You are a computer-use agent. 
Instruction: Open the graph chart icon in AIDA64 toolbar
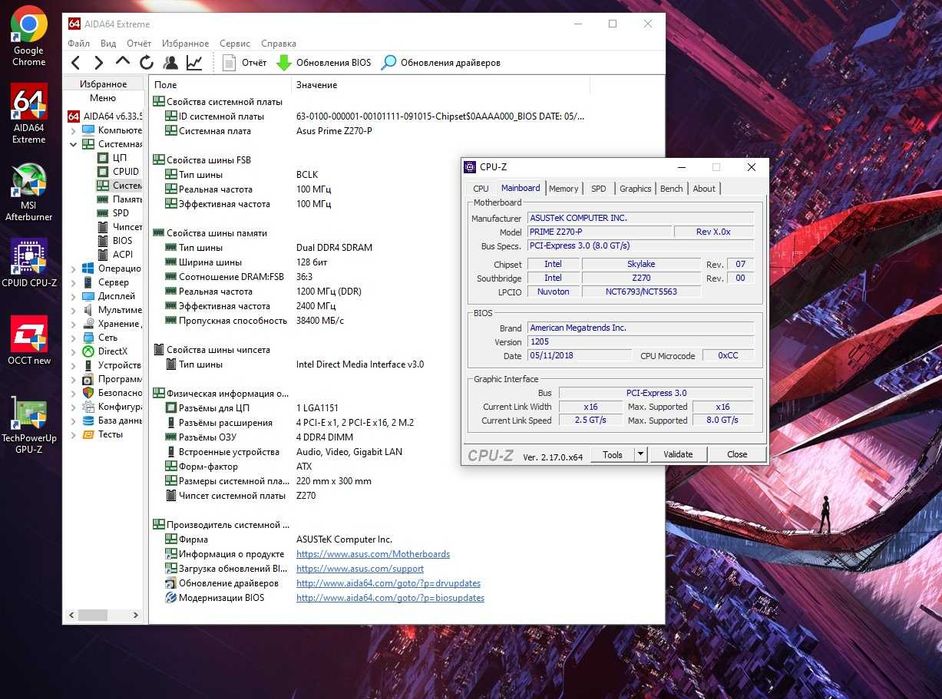coord(194,62)
